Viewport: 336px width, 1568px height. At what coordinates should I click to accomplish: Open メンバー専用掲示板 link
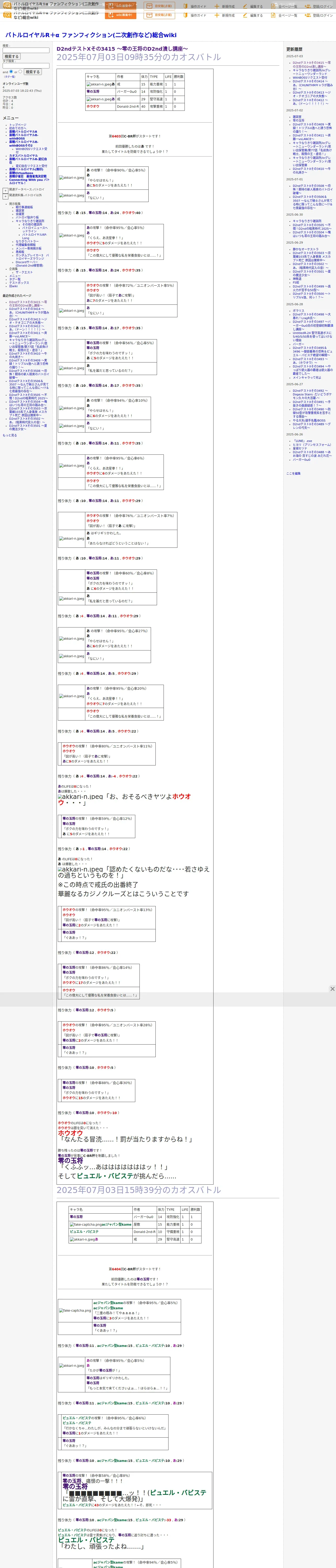coord(29,248)
